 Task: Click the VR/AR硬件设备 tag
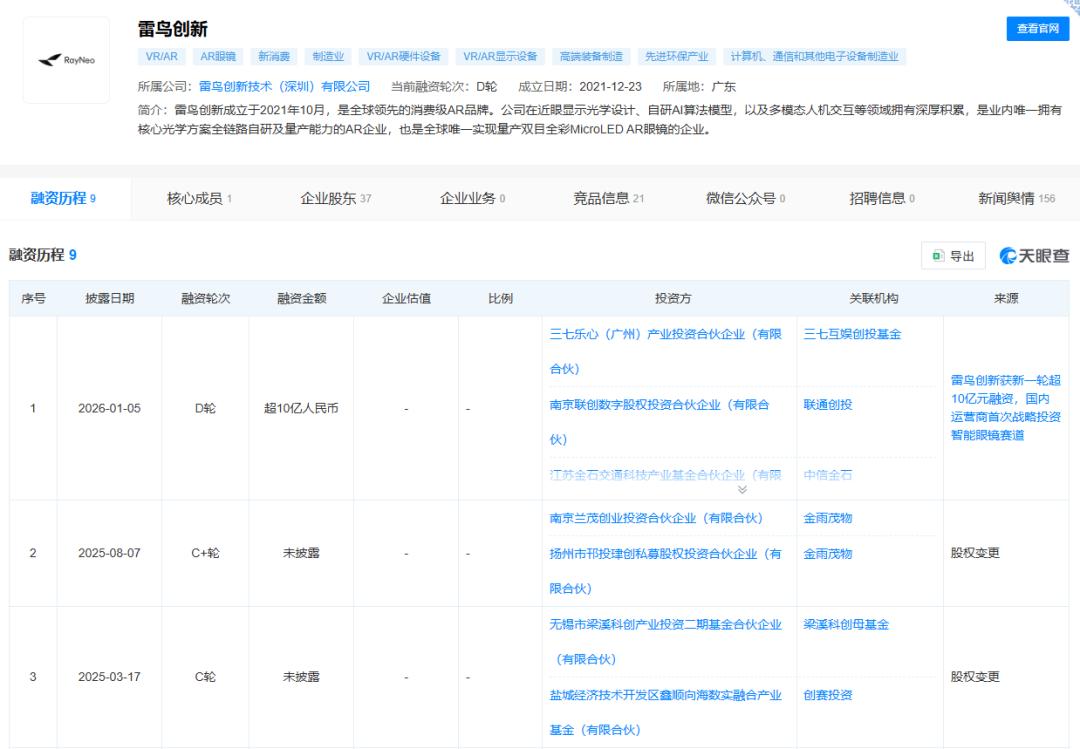[x=404, y=57]
